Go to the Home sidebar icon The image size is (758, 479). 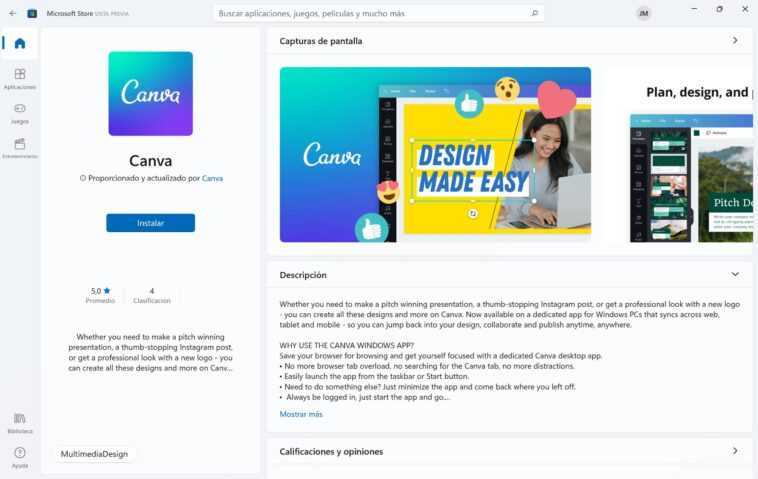20,44
